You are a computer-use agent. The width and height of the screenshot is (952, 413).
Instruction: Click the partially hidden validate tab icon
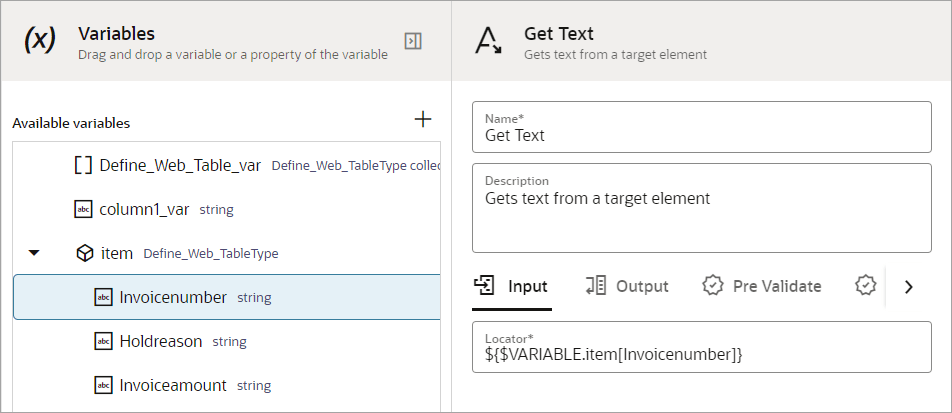[x=866, y=286]
